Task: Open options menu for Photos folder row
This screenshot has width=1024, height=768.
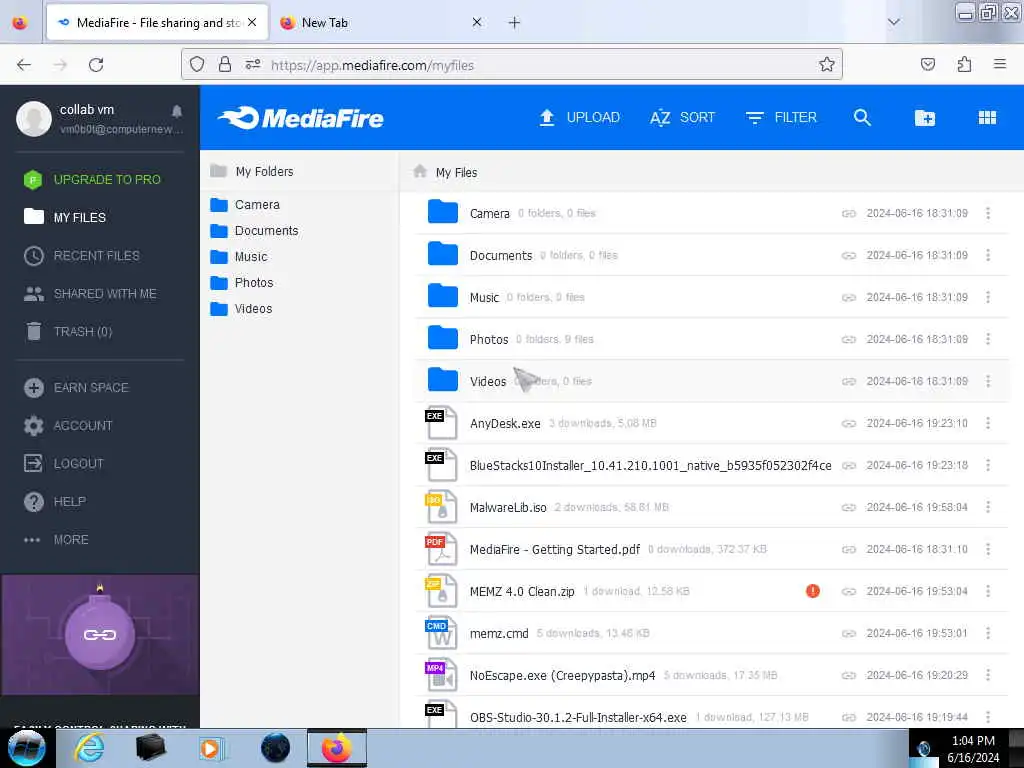Action: [x=988, y=339]
